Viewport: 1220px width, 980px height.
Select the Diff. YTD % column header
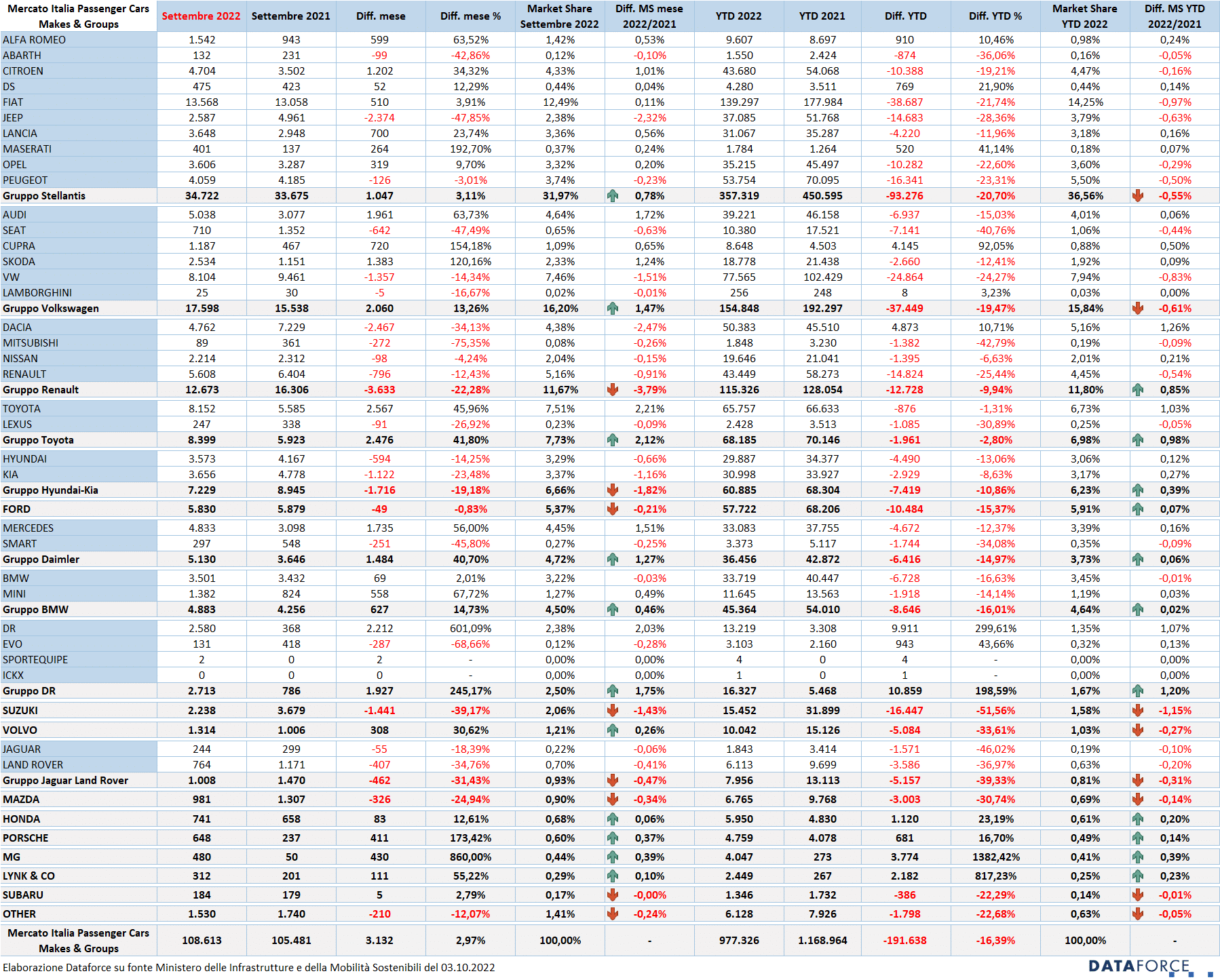995,16
